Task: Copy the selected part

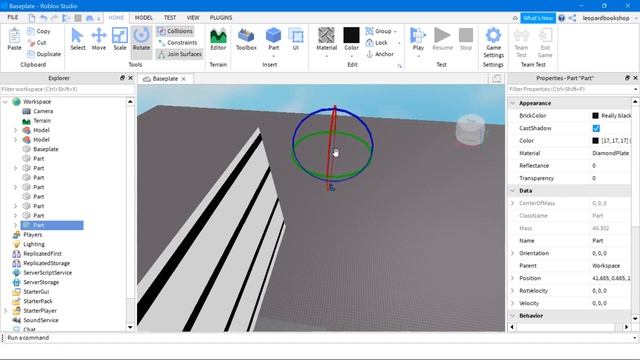Action: (x=39, y=31)
